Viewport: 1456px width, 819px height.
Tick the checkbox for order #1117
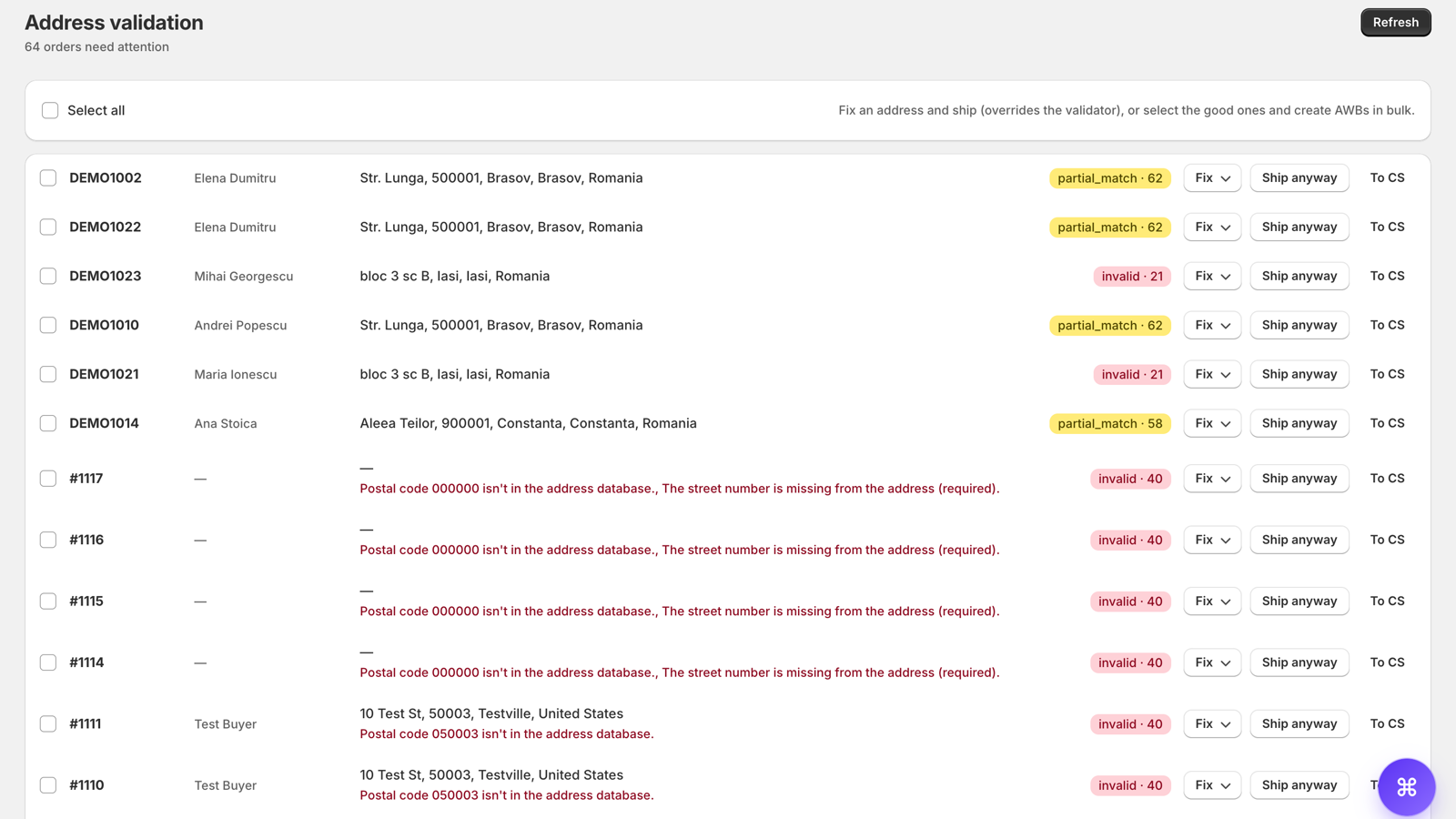tap(48, 479)
